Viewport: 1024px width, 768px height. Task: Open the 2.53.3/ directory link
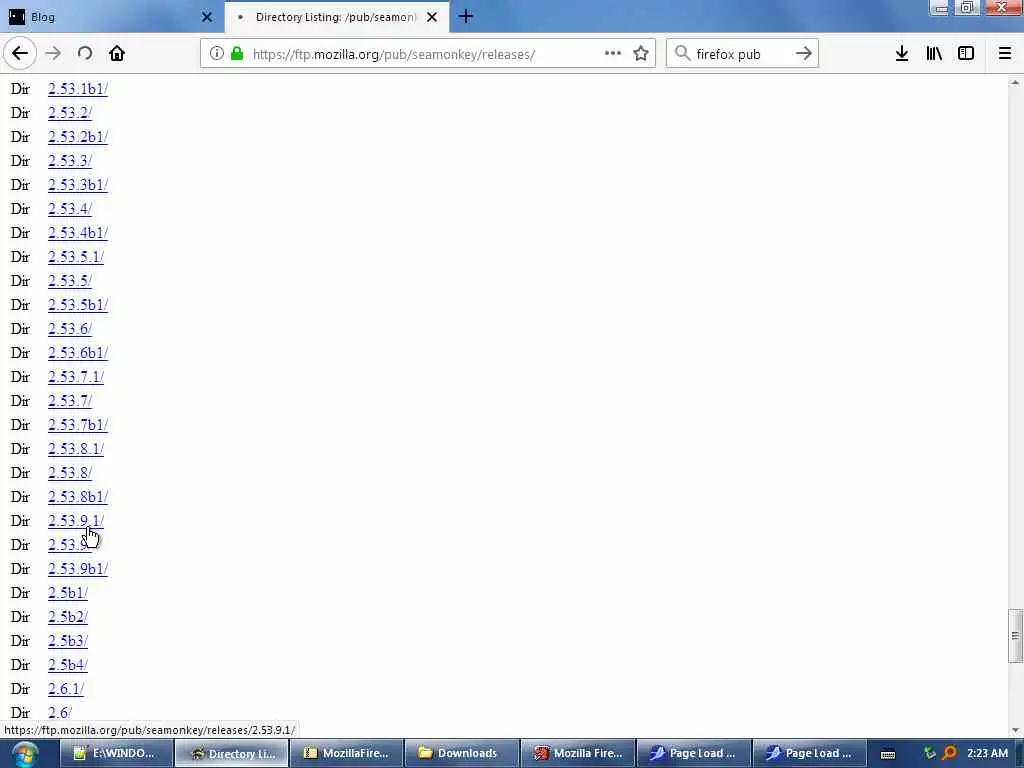pos(70,161)
